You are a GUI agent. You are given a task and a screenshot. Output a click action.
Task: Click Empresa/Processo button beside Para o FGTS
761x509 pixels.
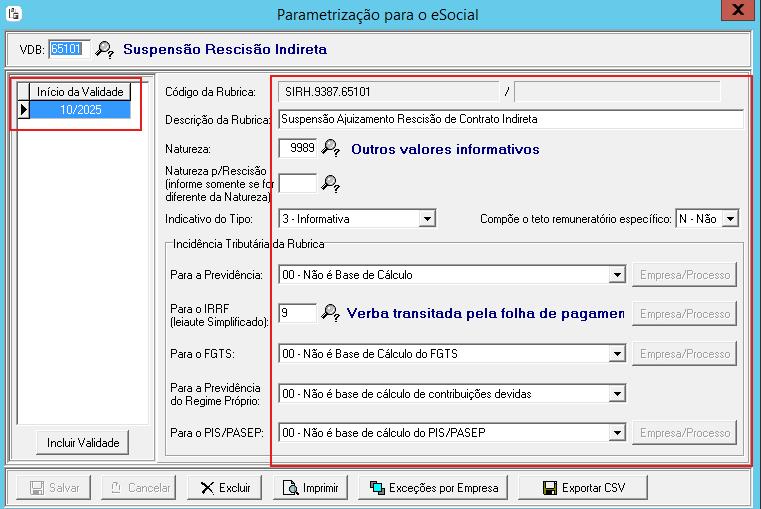684,354
